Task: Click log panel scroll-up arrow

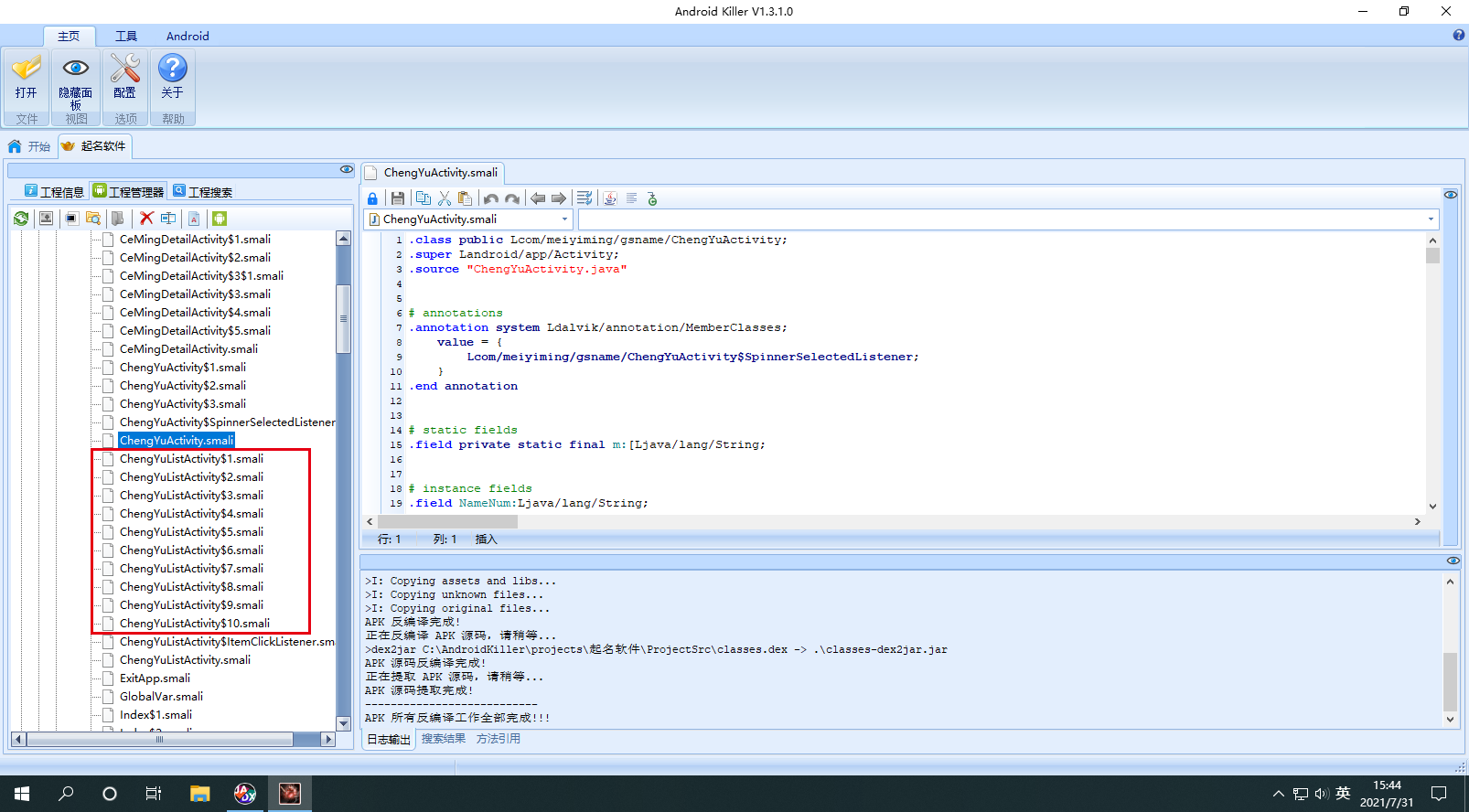Action: click(1450, 582)
